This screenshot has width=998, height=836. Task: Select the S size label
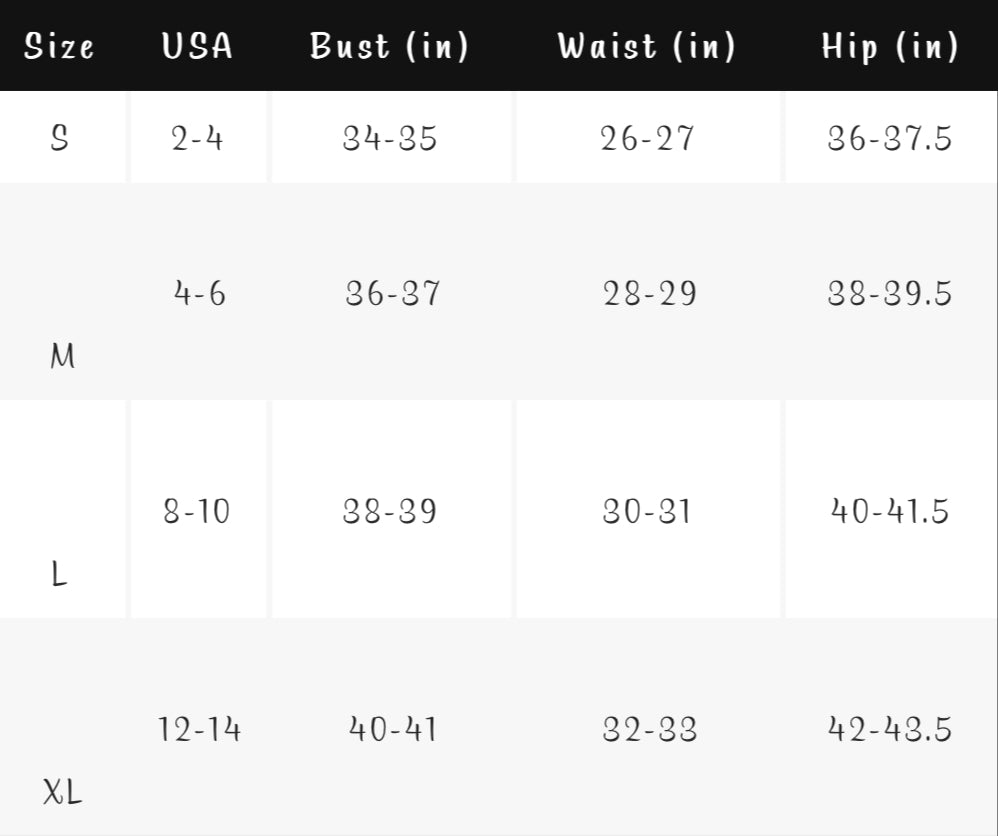coord(59,138)
